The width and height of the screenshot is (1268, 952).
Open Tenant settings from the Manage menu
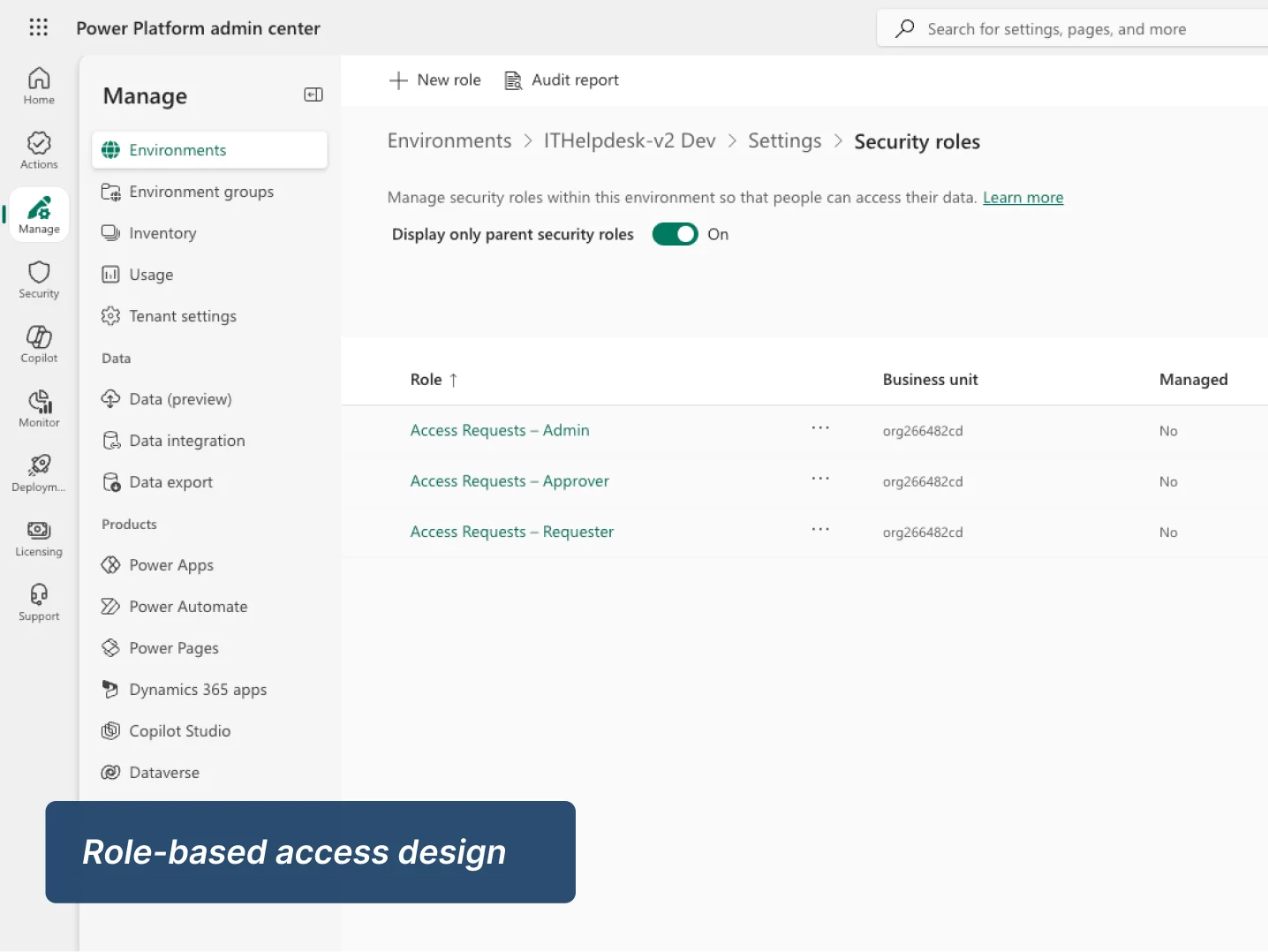click(x=183, y=315)
